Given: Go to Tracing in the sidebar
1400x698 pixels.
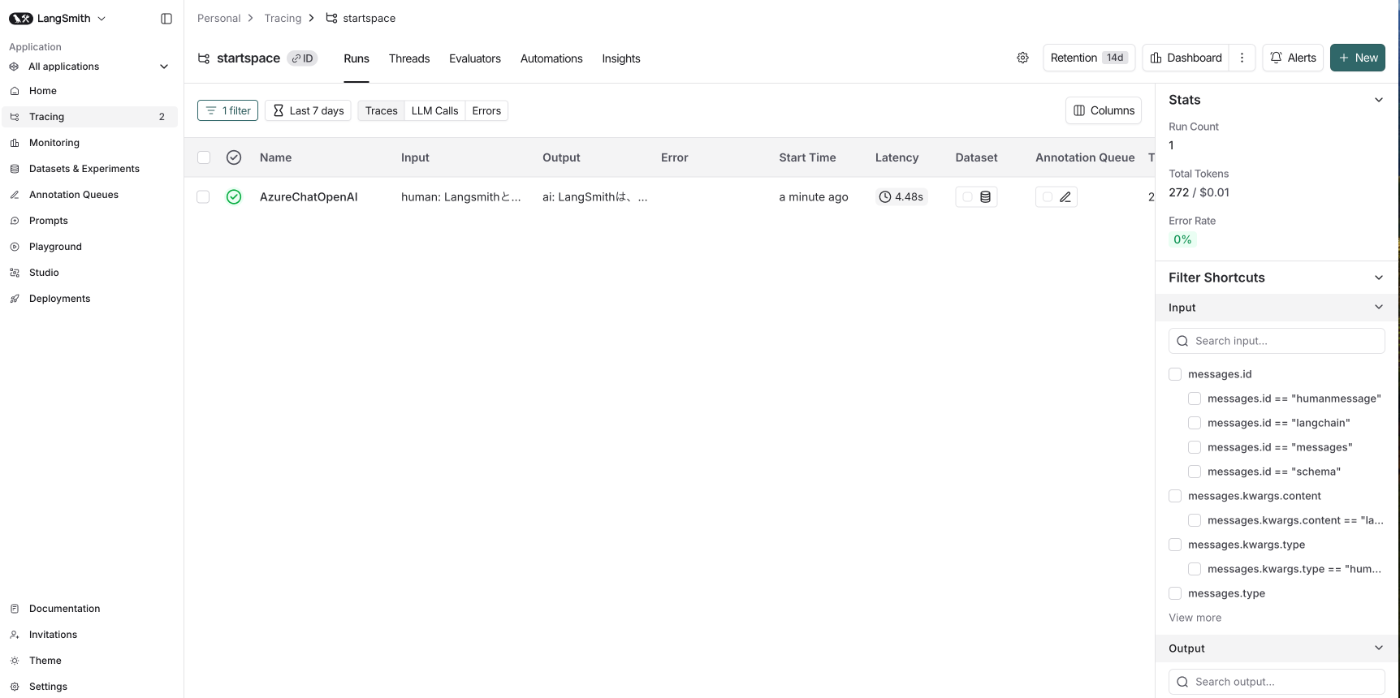Looking at the screenshot, I should pyautogui.click(x=90, y=117).
